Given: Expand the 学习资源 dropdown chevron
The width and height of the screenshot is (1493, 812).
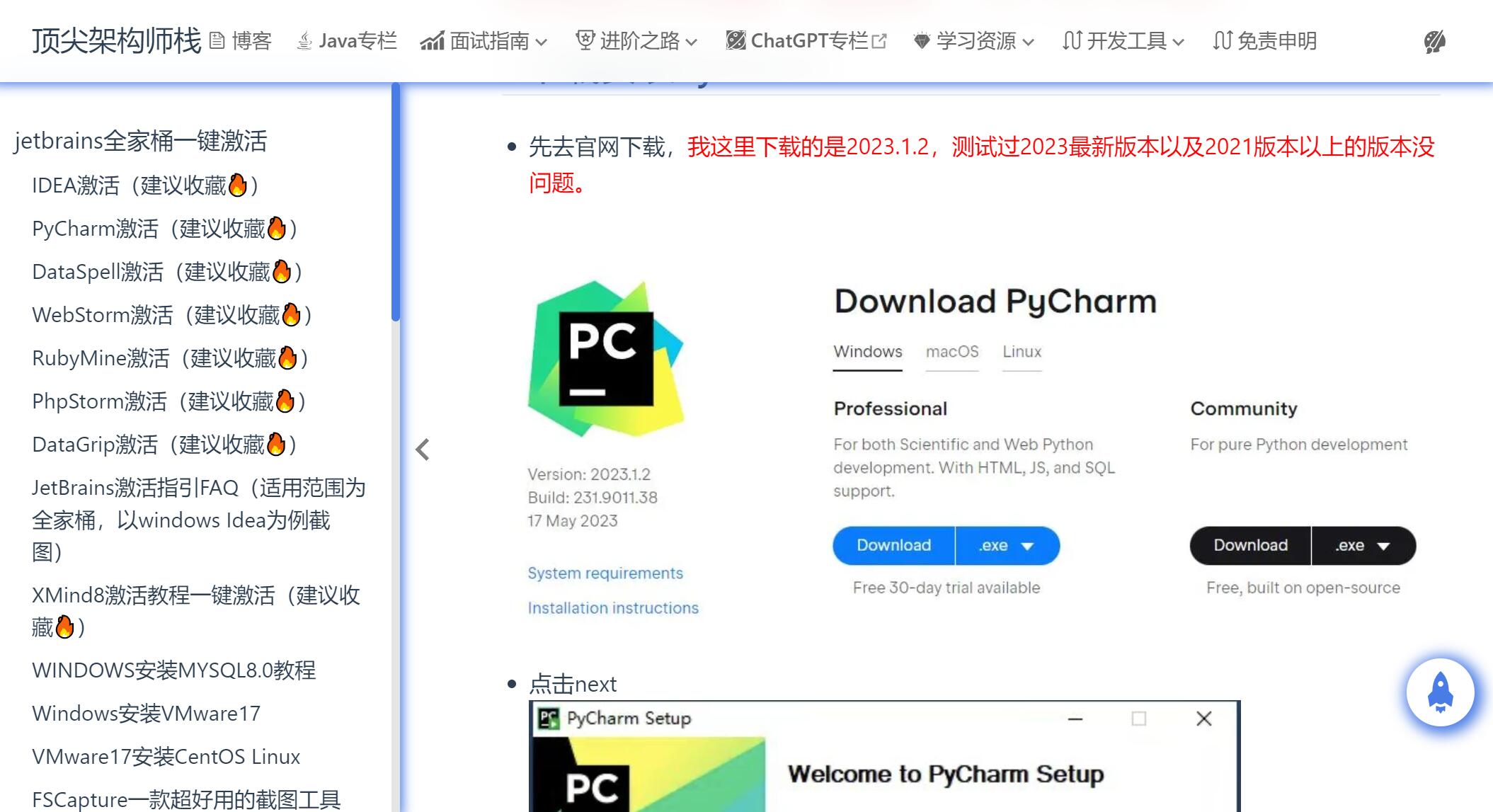Looking at the screenshot, I should coord(1029,42).
